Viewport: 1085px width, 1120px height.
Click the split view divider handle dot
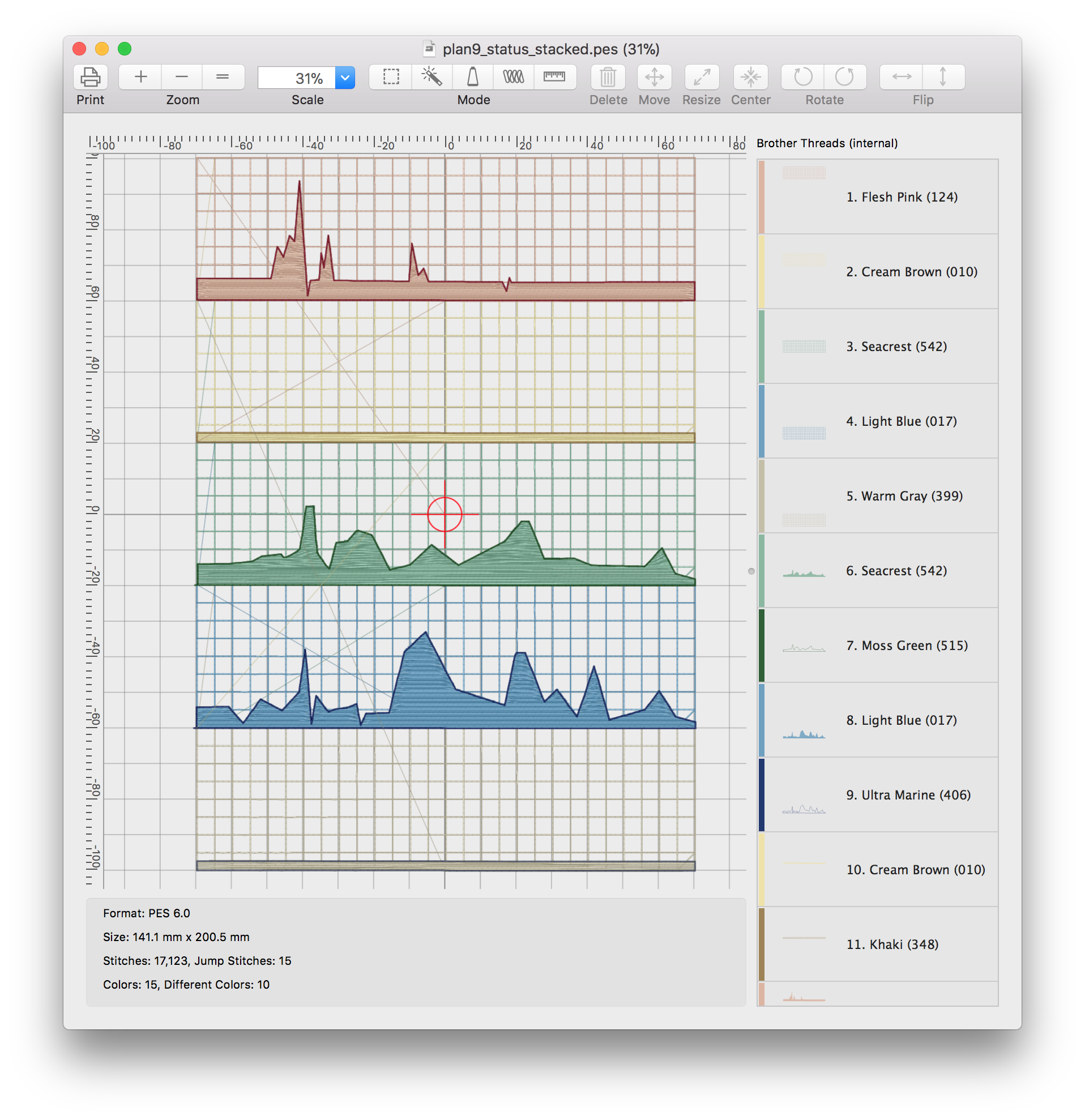point(751,571)
